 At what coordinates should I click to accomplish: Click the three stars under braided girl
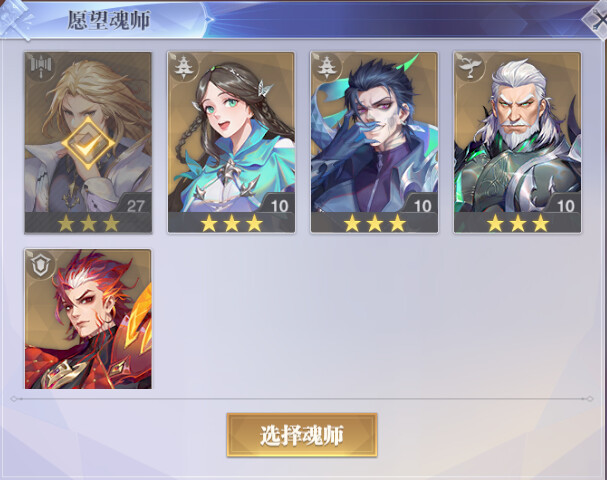click(x=231, y=223)
